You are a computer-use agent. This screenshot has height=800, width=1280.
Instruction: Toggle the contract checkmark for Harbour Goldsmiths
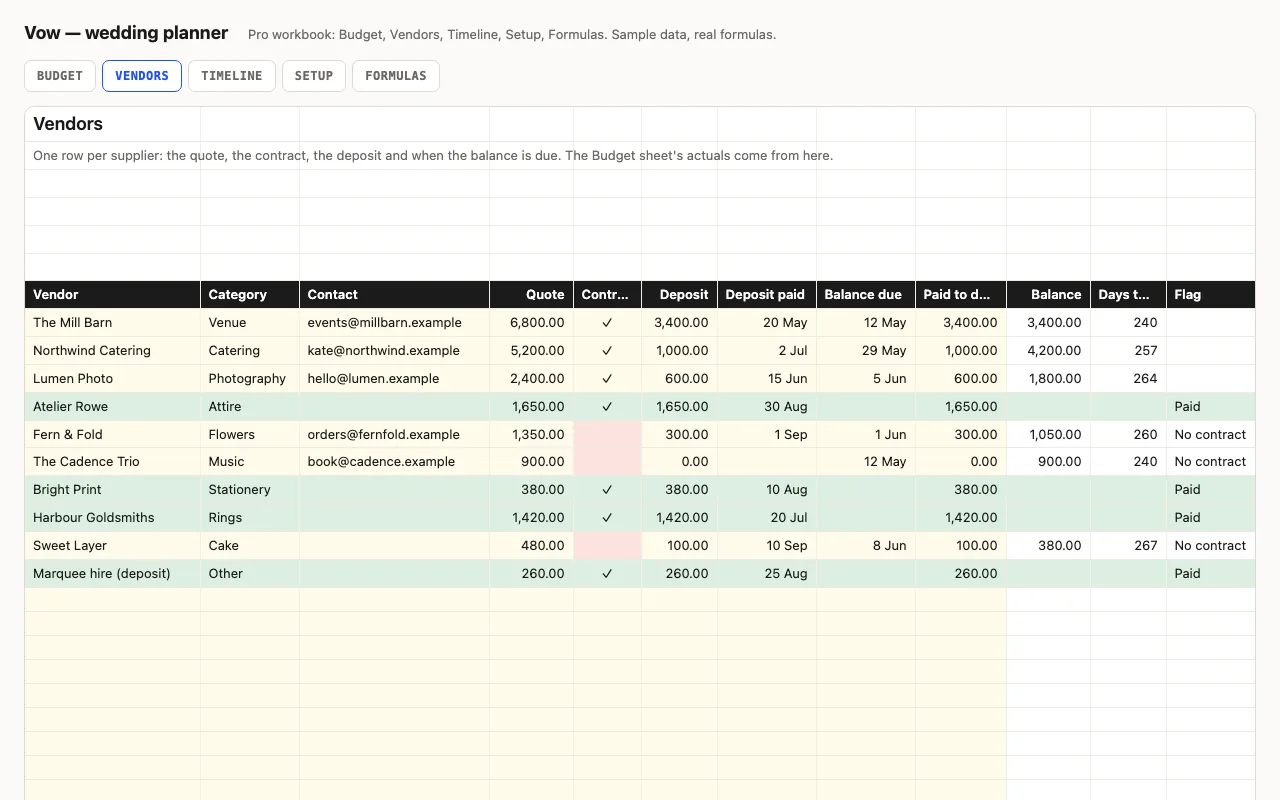[607, 518]
